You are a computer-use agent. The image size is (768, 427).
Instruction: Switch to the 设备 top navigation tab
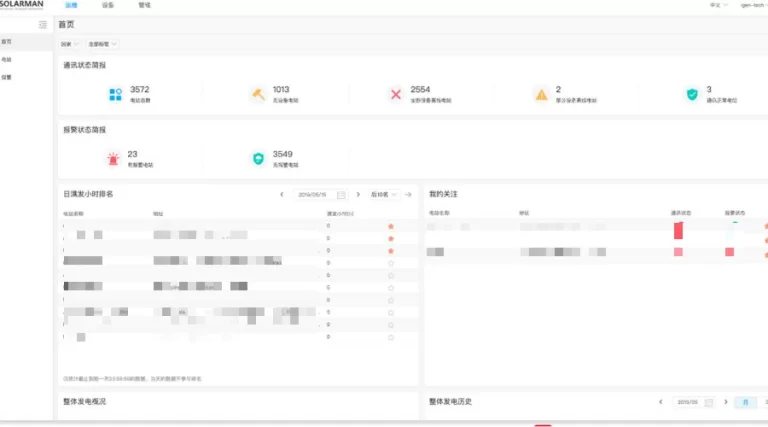(108, 5)
